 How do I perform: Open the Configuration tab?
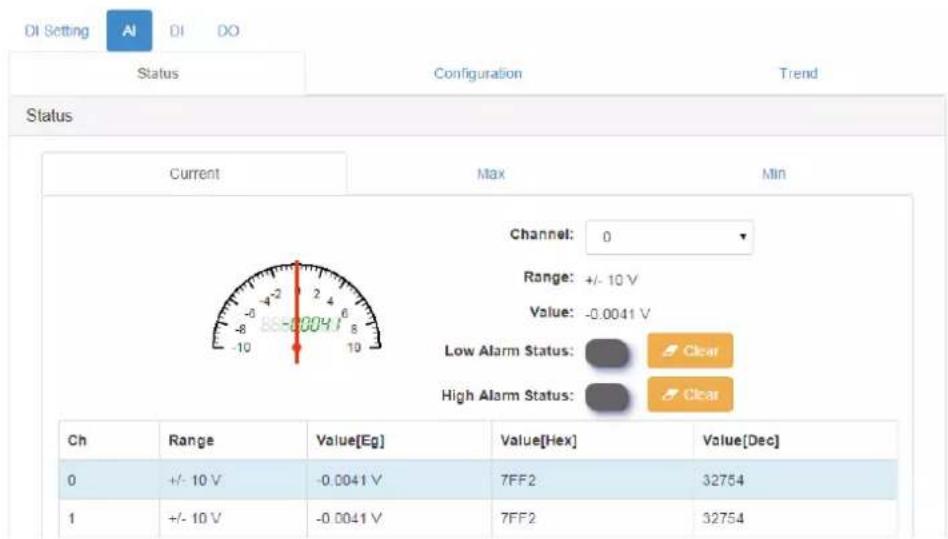[478, 74]
